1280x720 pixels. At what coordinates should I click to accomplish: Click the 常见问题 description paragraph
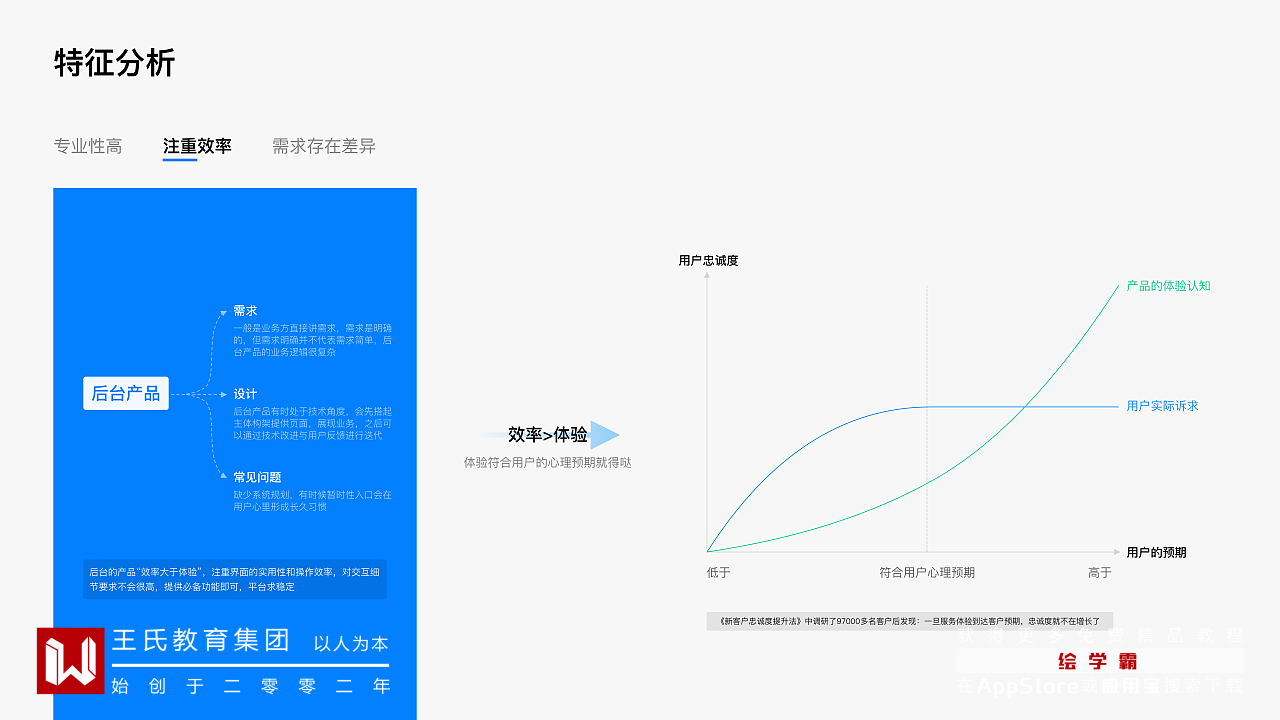pos(313,501)
